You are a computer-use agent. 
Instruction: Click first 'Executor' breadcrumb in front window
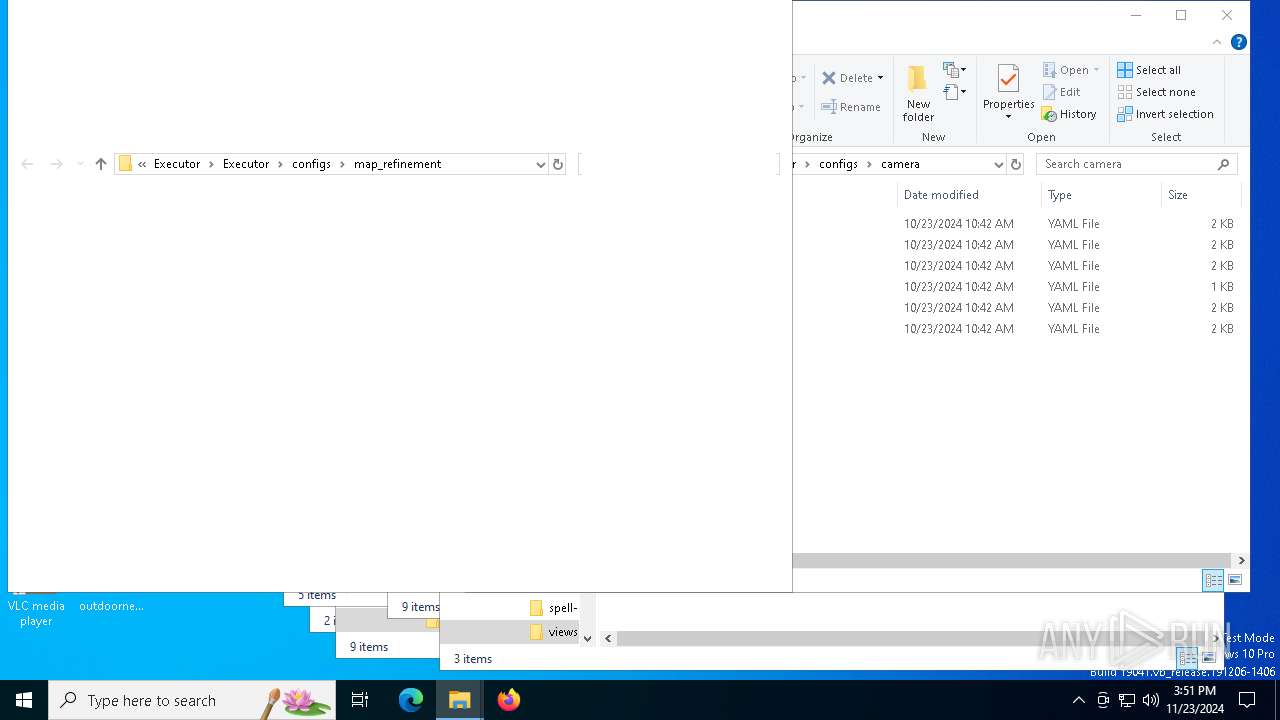click(x=177, y=164)
